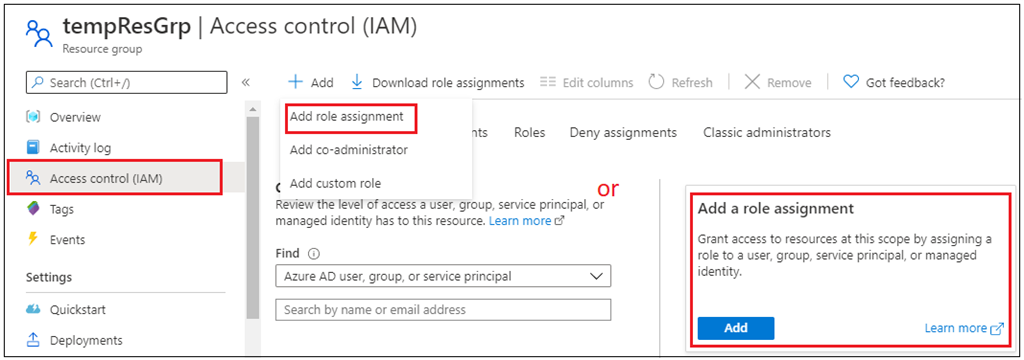Click the Access control (IAM) people icon
The width and height of the screenshot is (1024, 360).
[x=33, y=178]
